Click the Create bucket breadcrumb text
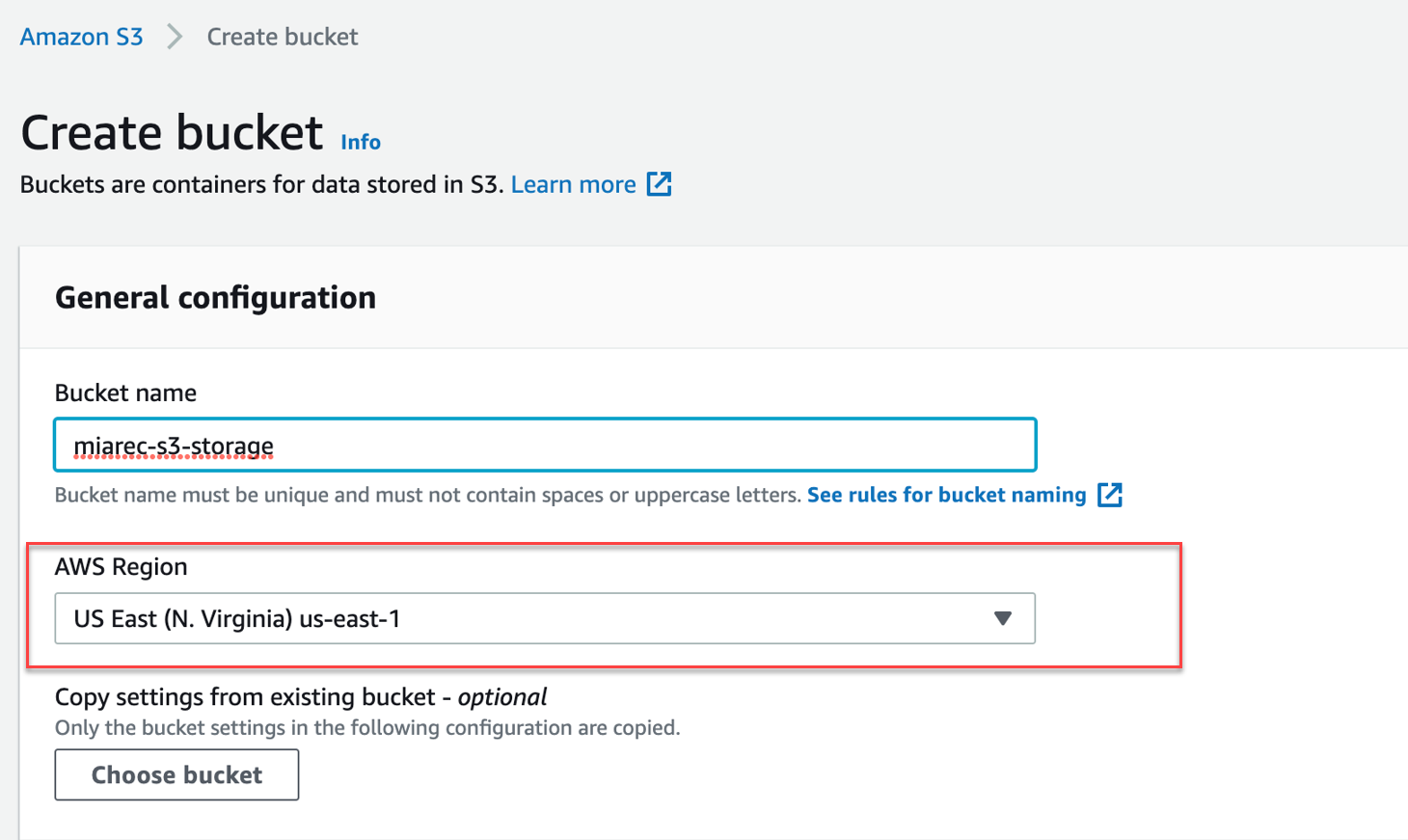Image resolution: width=1408 pixels, height=840 pixels. [x=283, y=37]
